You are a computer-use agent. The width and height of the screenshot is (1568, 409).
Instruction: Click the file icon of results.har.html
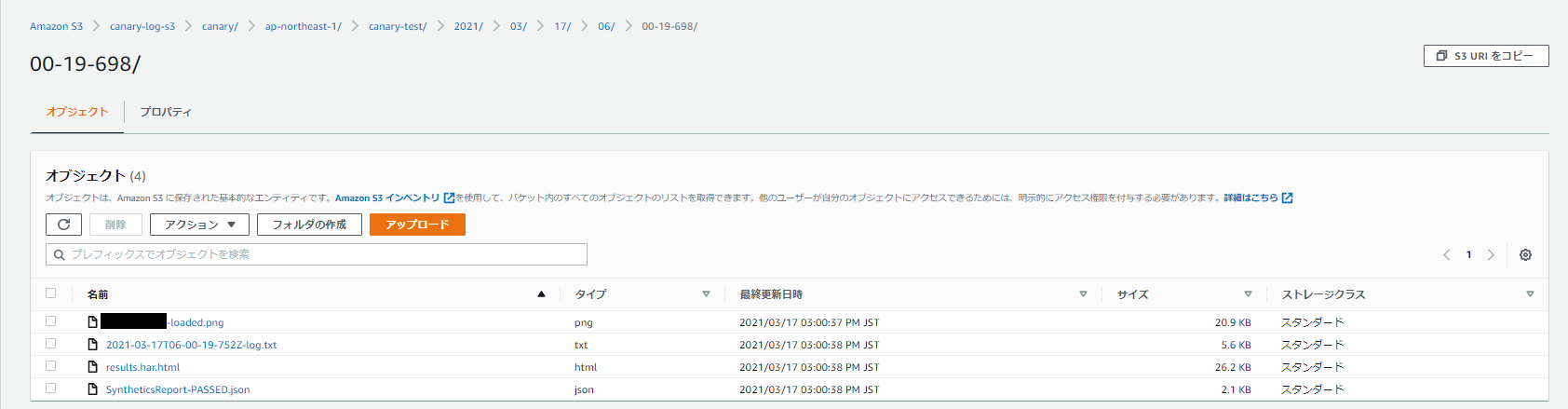point(92,367)
